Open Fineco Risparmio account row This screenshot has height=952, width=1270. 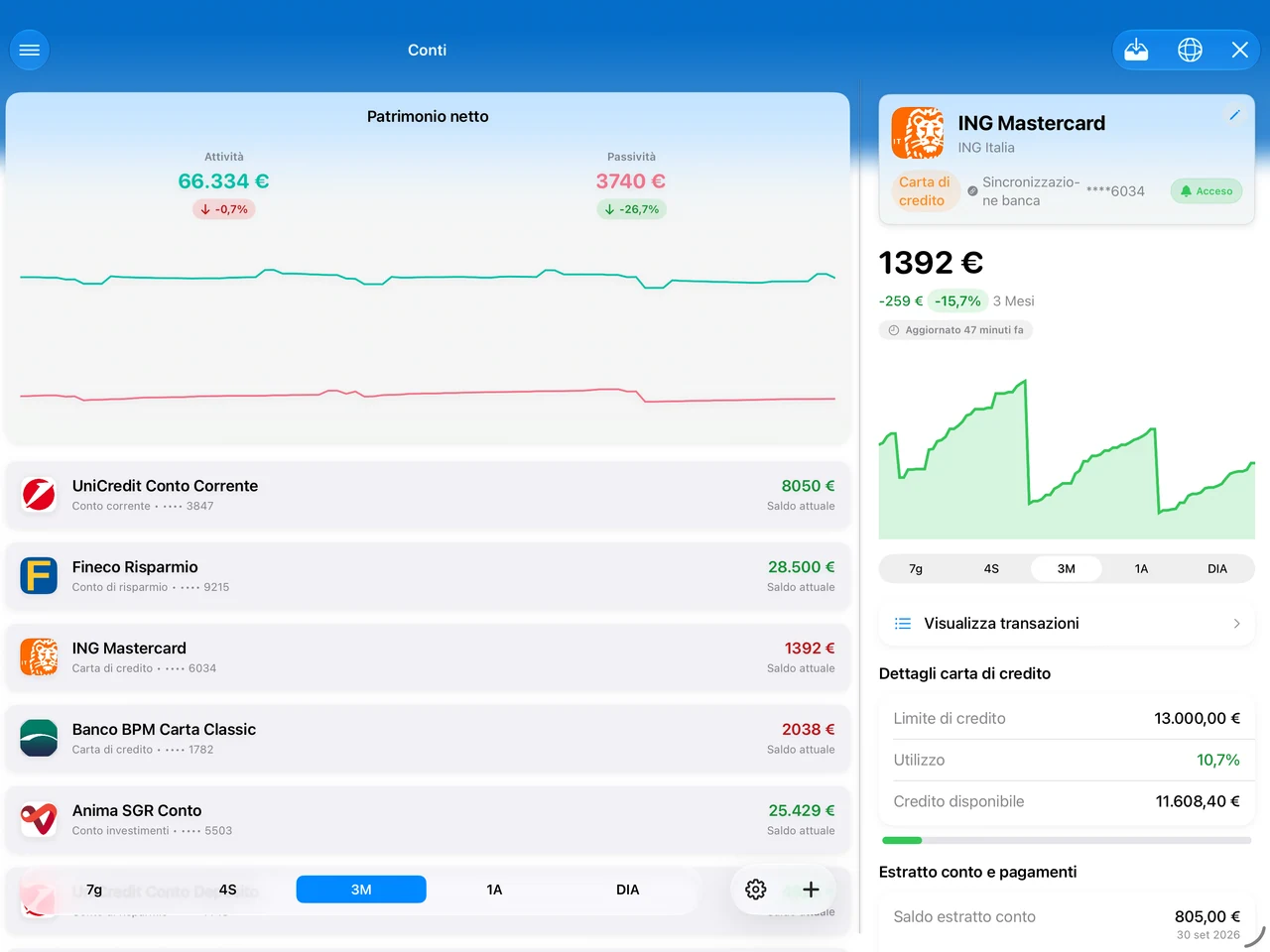pyautogui.click(x=428, y=575)
